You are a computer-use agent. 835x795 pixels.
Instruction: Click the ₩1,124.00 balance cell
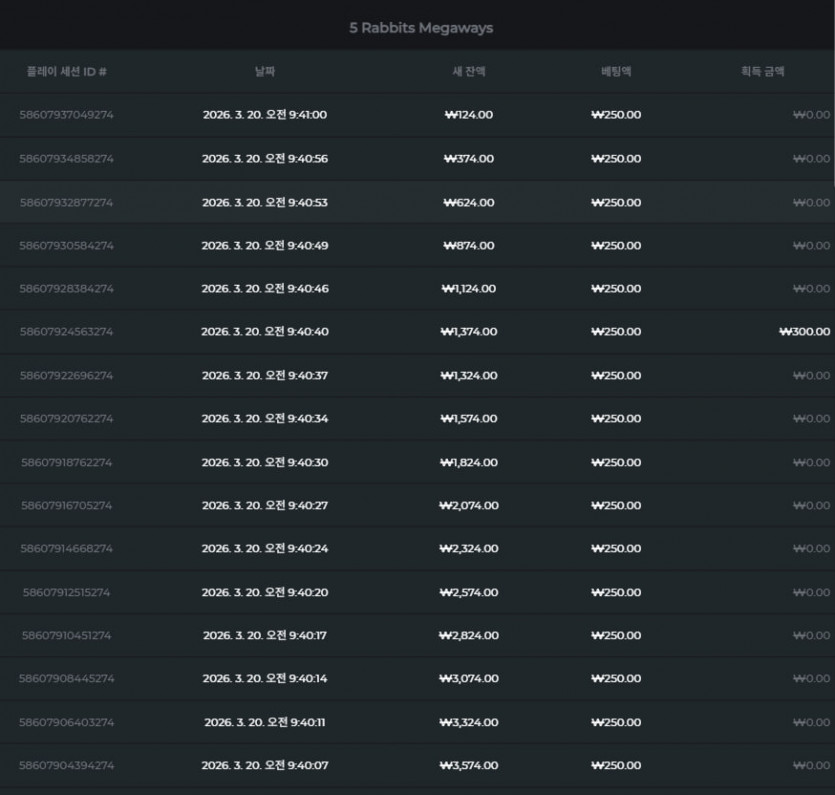pyautogui.click(x=469, y=289)
